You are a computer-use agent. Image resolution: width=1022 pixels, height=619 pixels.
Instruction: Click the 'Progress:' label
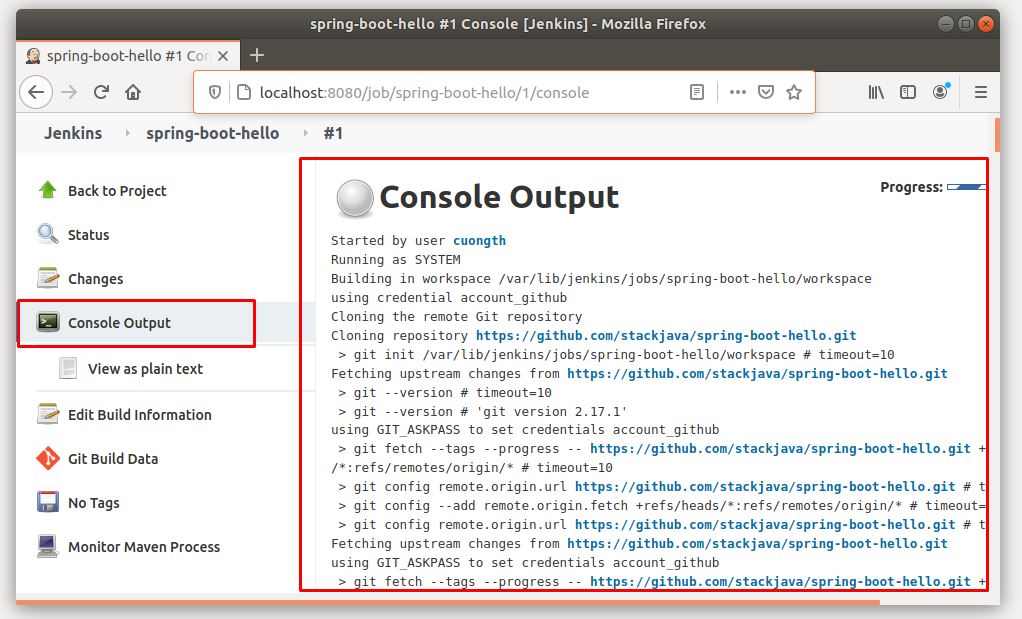point(911,187)
